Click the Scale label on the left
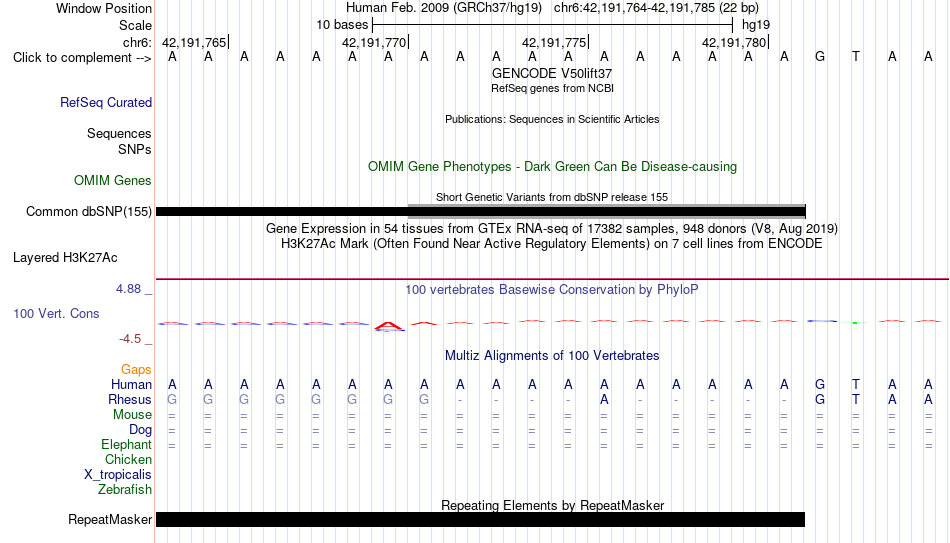Image resolution: width=950 pixels, height=543 pixels. tap(135, 25)
